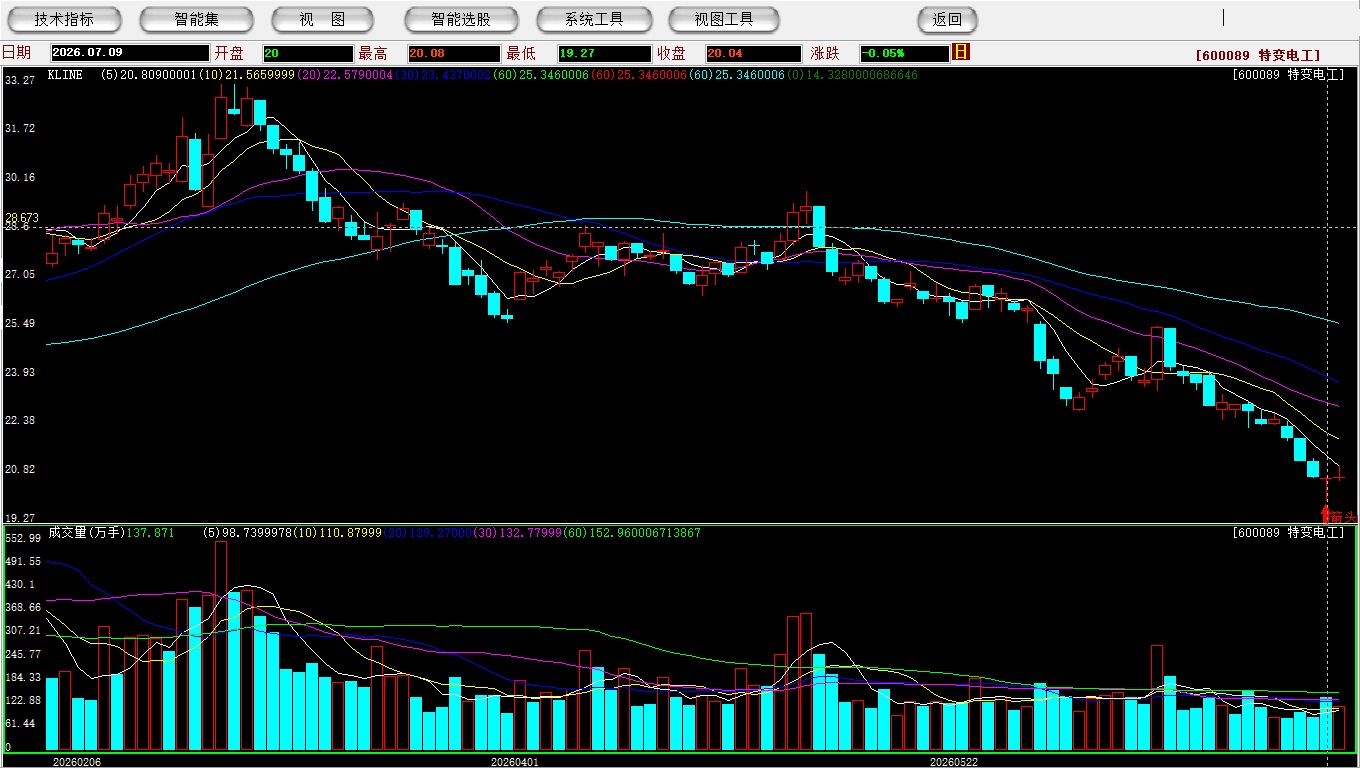Click the (60)152.960006713867 volume average value

[633, 533]
